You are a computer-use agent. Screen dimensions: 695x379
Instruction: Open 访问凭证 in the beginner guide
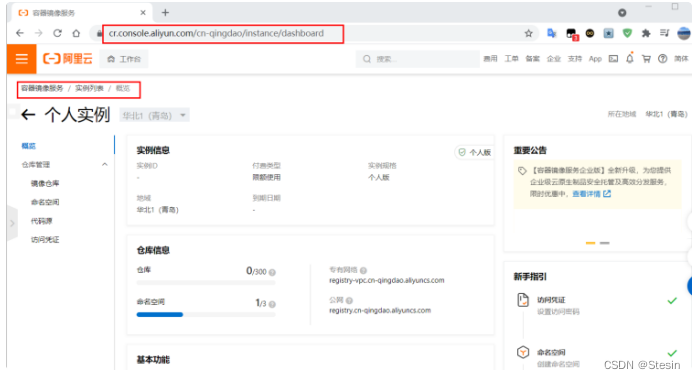(551, 300)
